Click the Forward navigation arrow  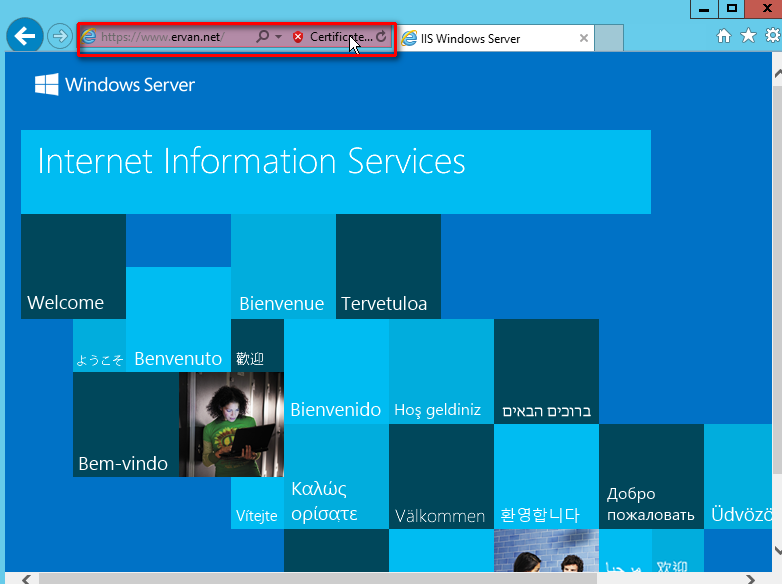(x=60, y=36)
